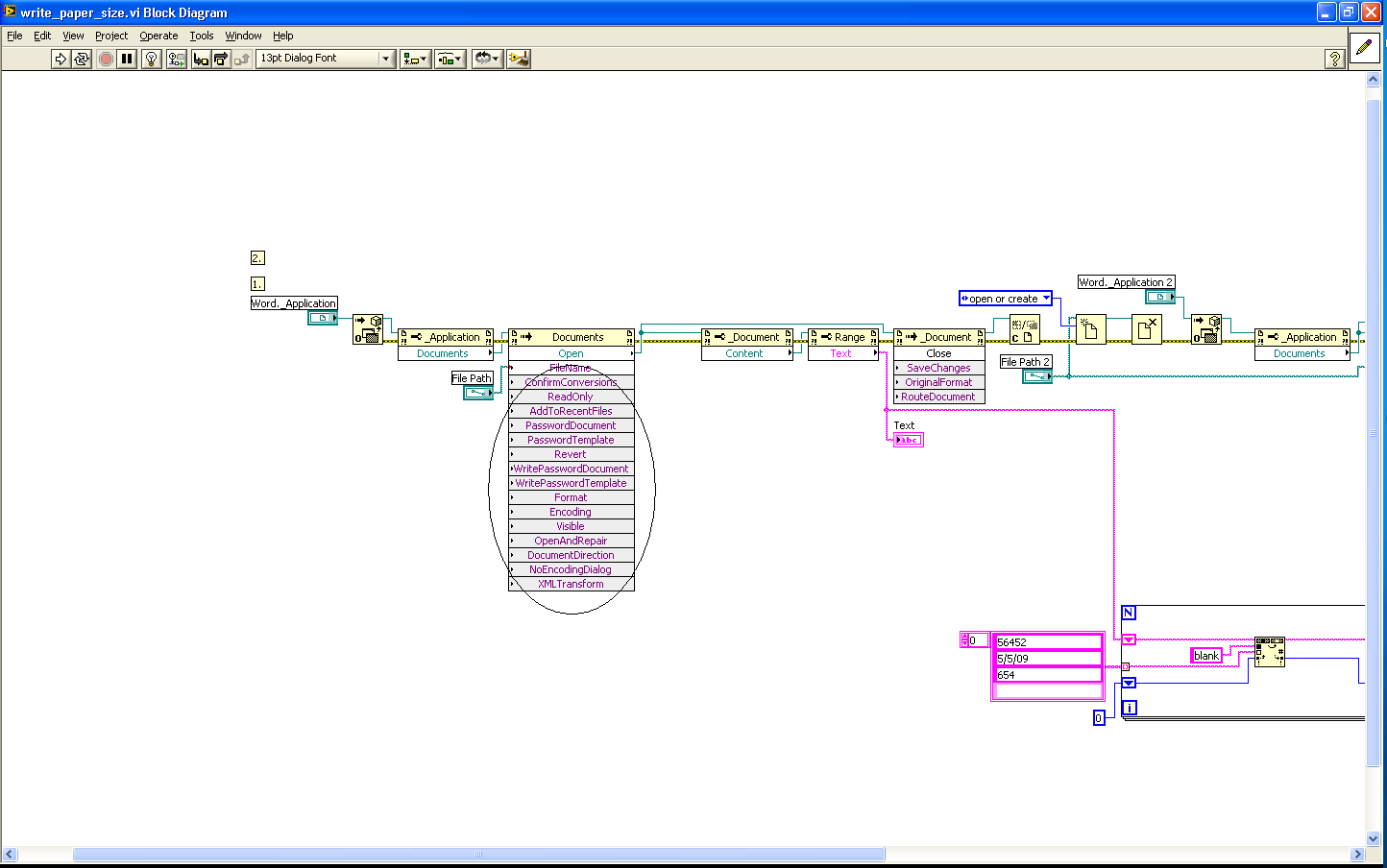Open the Align Objects dropdown
1387x868 pixels.
pos(415,59)
